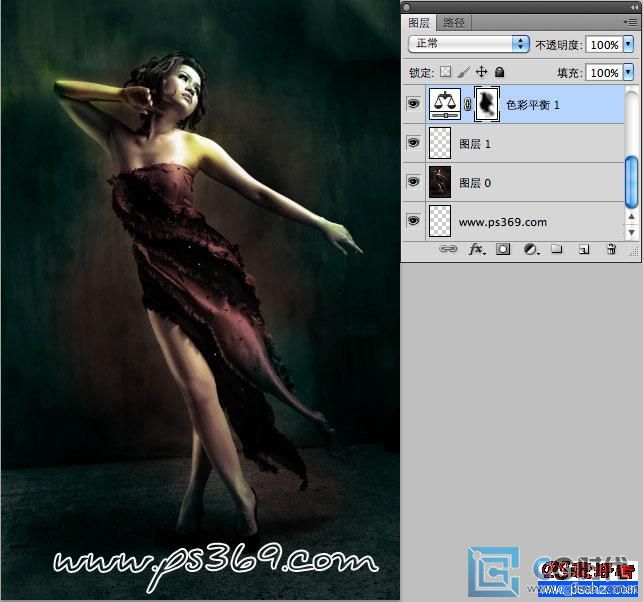The image size is (643, 602).
Task: Create new fill or adjustment layer
Action: pos(532,249)
